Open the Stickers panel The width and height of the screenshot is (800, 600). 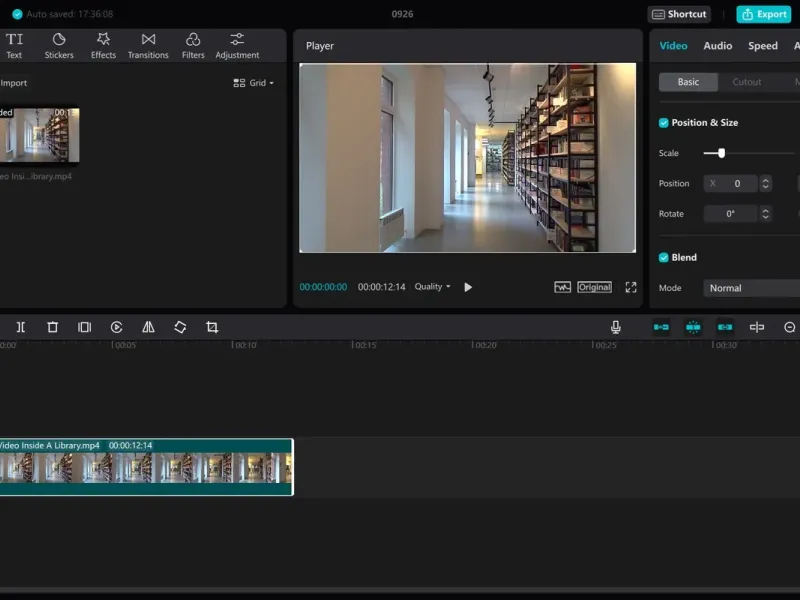click(x=59, y=45)
